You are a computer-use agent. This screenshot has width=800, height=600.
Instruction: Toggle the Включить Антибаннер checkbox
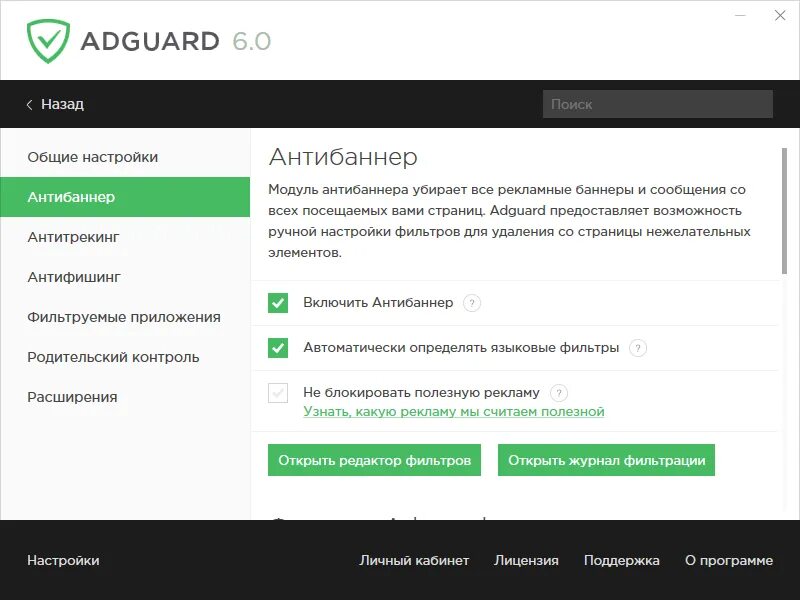point(278,303)
